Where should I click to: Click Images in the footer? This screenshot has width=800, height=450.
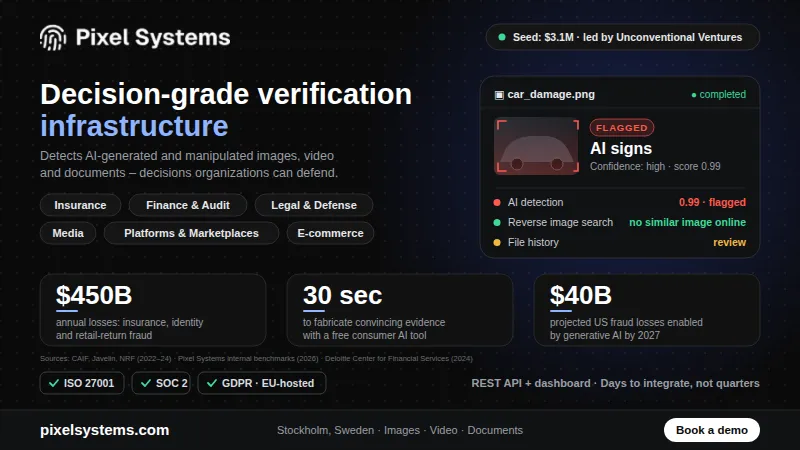402,430
